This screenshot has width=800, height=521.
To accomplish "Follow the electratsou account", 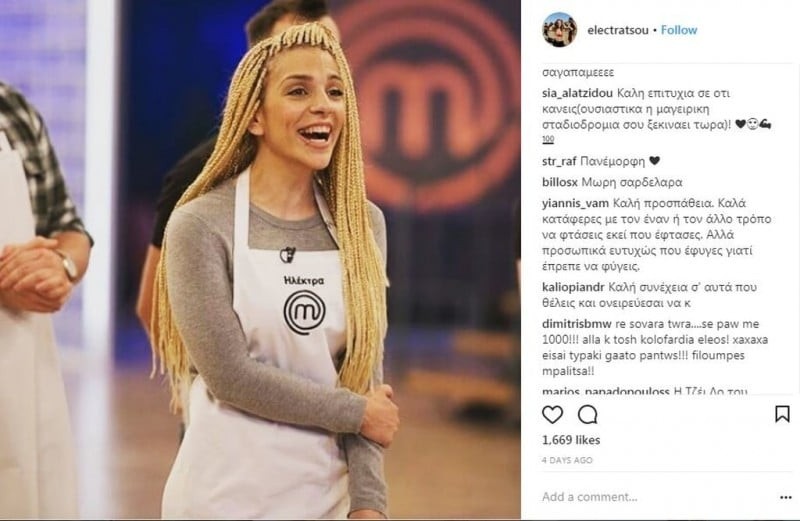I will 679,30.
